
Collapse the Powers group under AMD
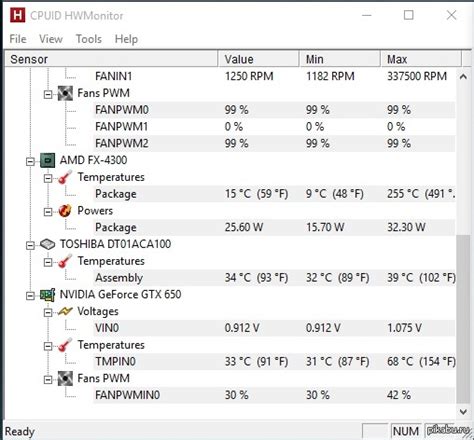coord(48,212)
